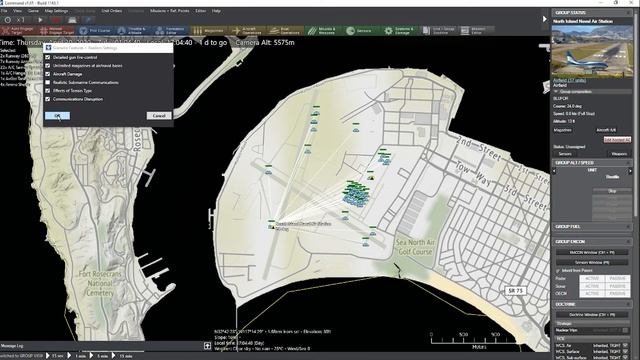Collapse the DOCTRINE panel

point(629,304)
